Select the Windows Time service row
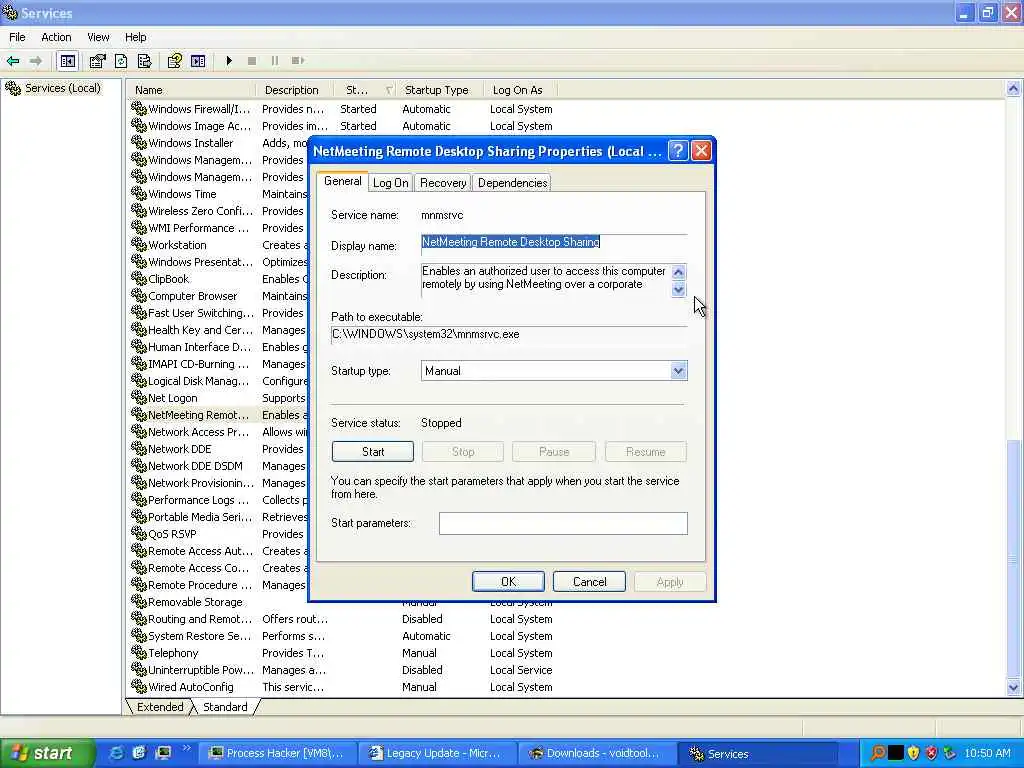 (182, 194)
